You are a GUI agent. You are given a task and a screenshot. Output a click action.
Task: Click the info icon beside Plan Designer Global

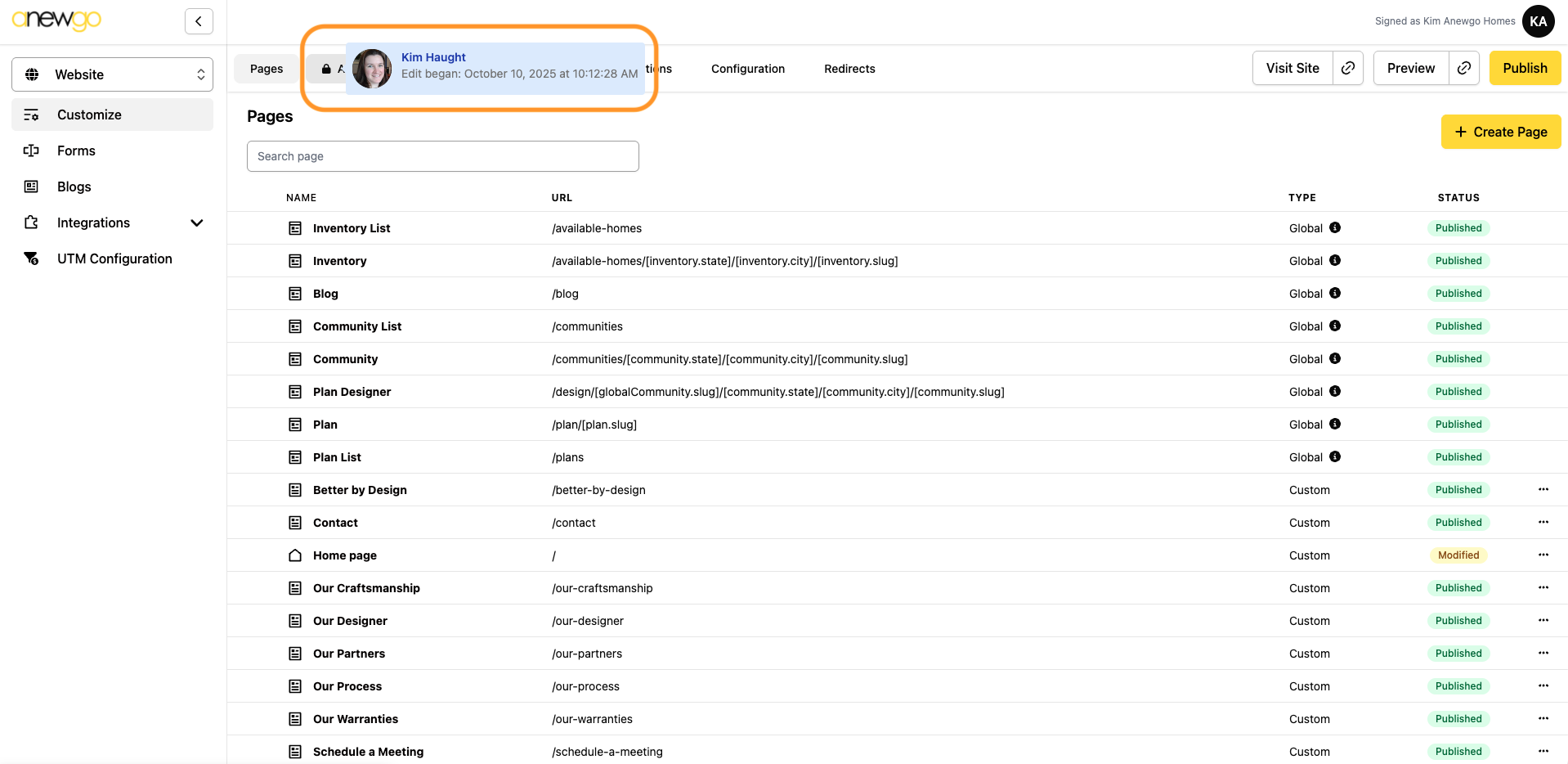[1335, 391]
